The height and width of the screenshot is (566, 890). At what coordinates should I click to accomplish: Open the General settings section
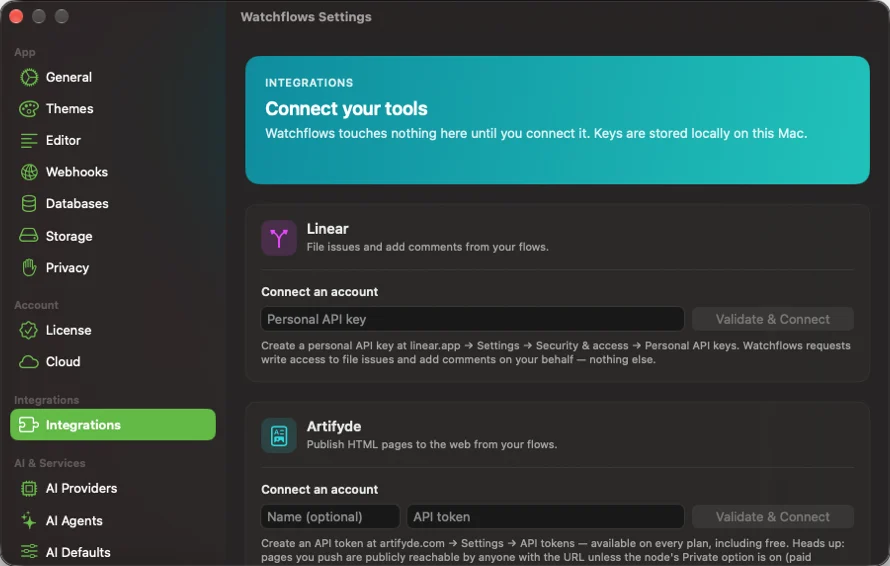tap(113, 77)
